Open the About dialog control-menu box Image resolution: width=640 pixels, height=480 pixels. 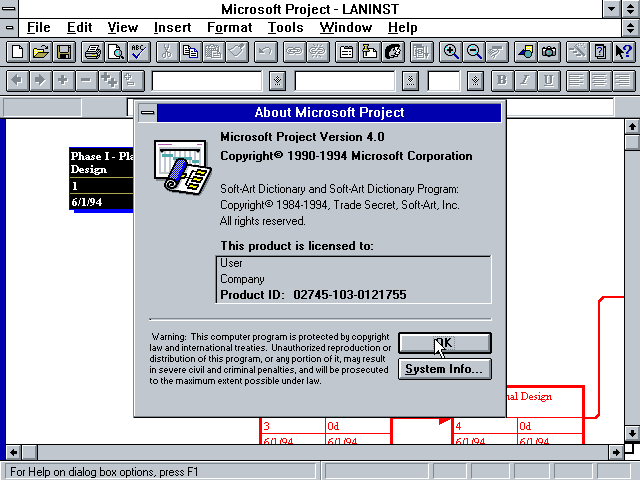click(x=147, y=113)
